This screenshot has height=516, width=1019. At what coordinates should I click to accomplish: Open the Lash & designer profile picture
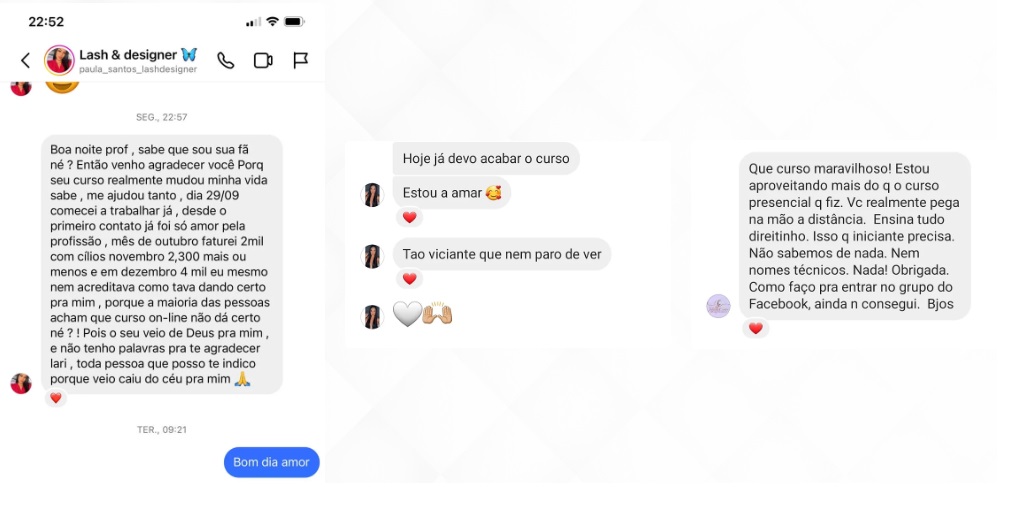(x=59, y=60)
